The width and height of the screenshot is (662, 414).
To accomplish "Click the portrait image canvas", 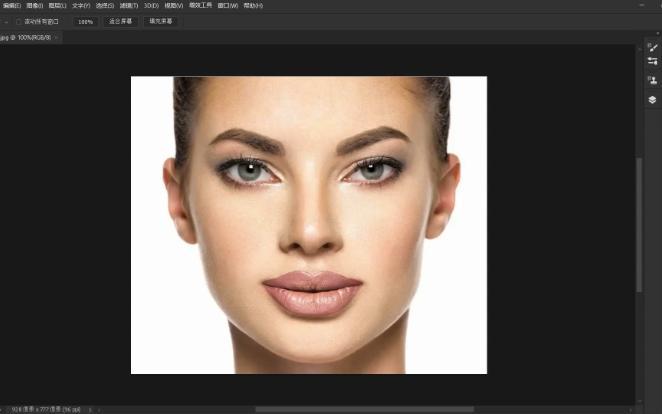I will tap(309, 225).
